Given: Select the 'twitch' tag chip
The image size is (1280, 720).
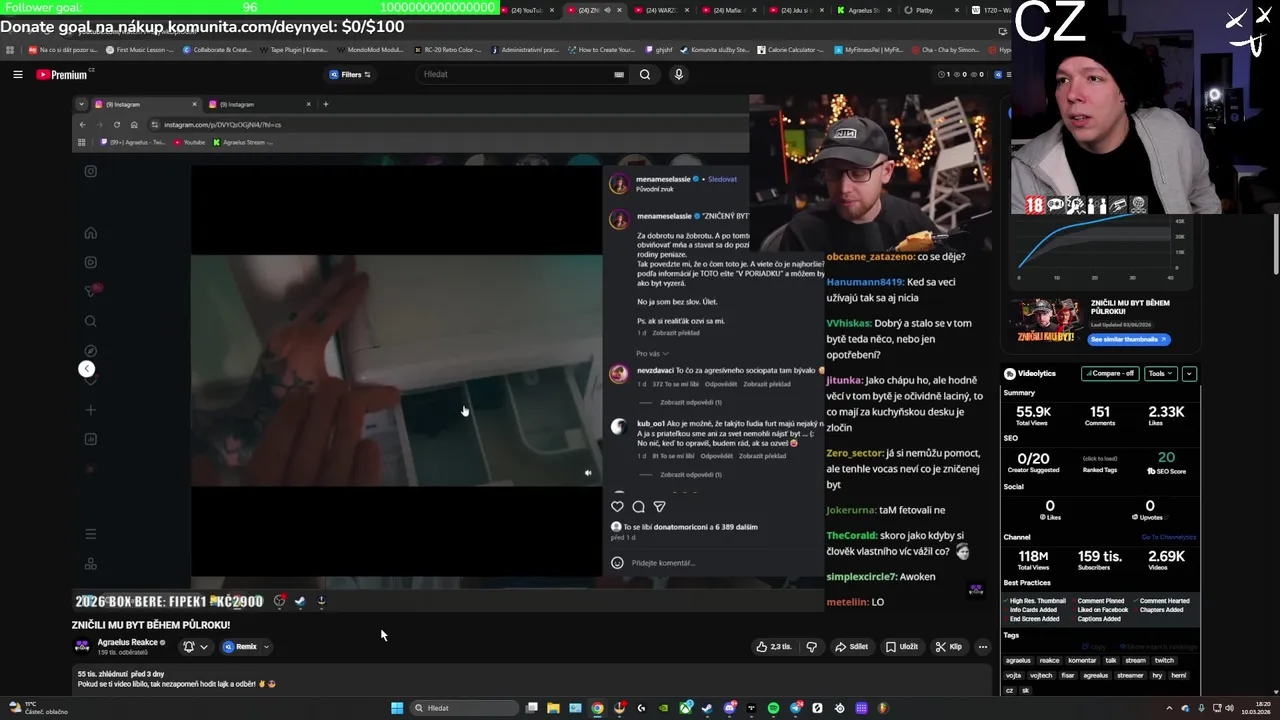Looking at the screenshot, I should (x=1164, y=660).
